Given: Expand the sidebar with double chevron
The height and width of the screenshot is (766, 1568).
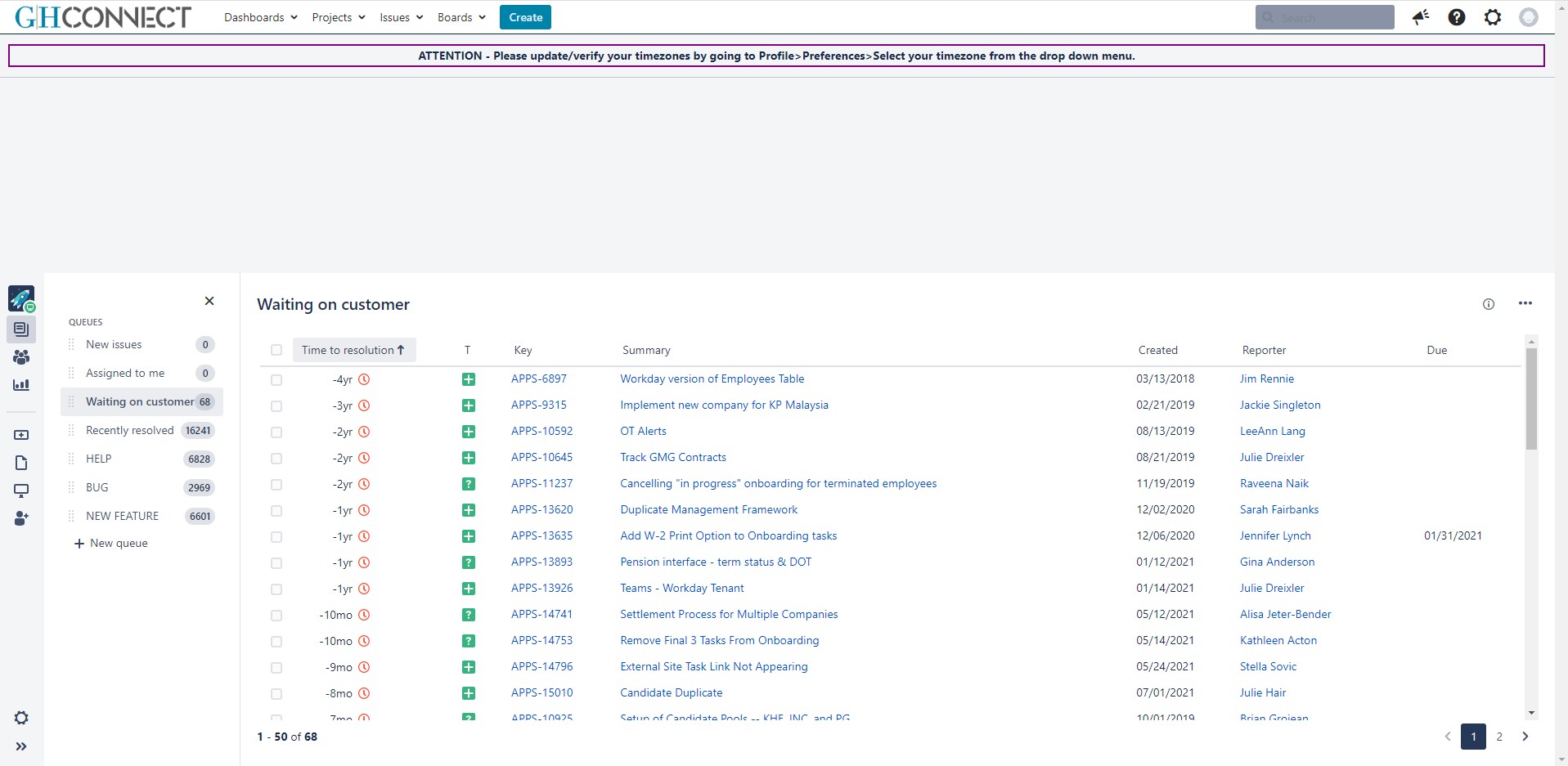Looking at the screenshot, I should click(x=21, y=746).
